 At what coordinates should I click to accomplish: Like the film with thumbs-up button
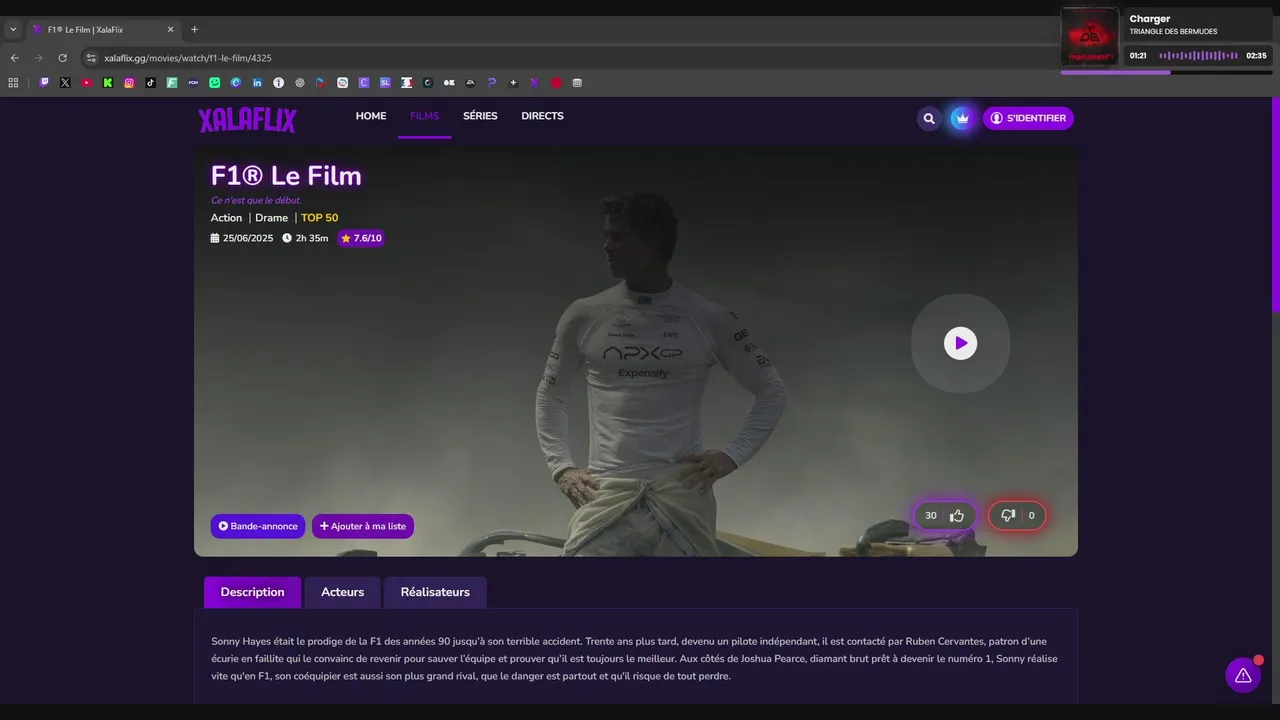[945, 516]
